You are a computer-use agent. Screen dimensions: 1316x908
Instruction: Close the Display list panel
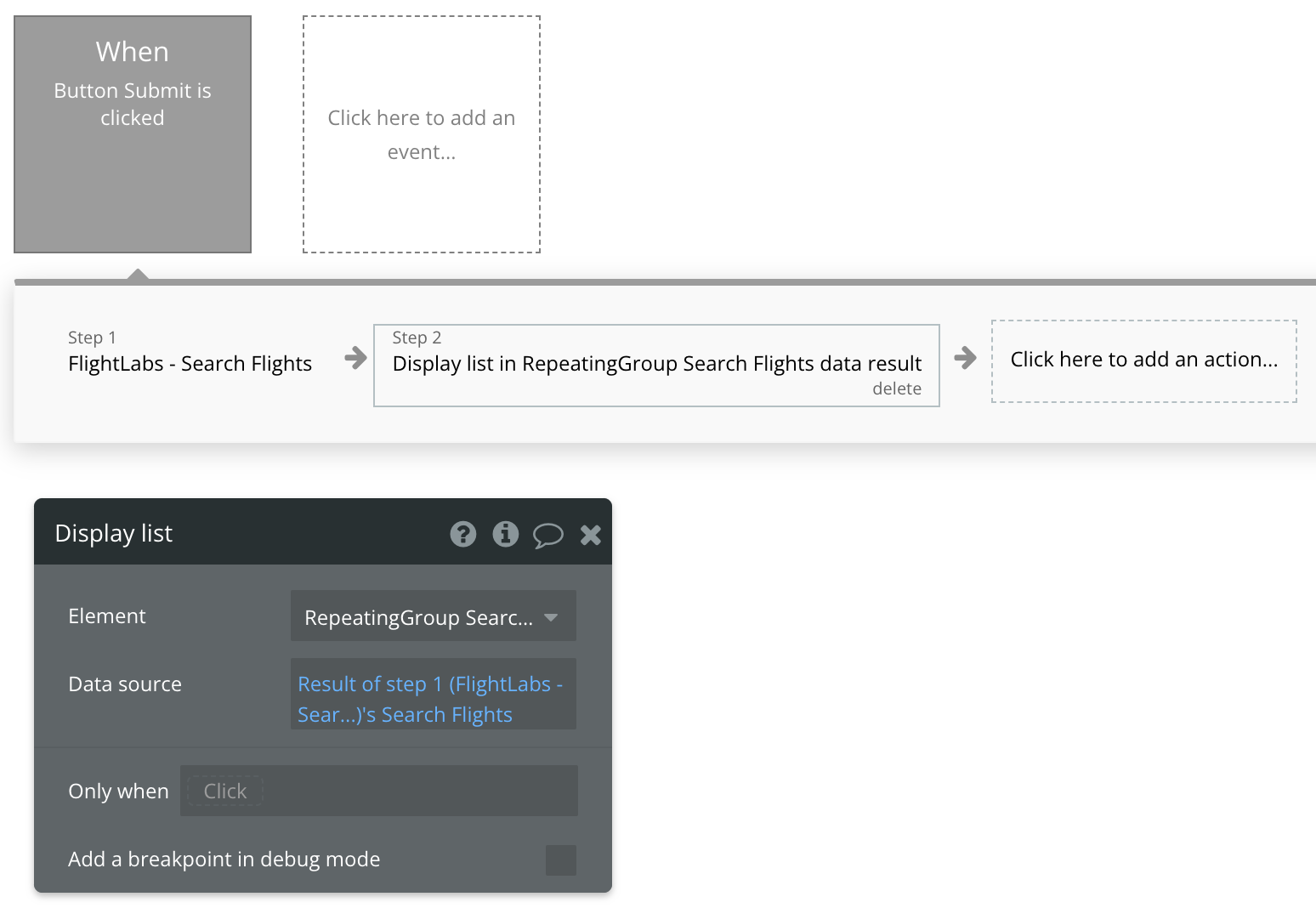(x=591, y=535)
